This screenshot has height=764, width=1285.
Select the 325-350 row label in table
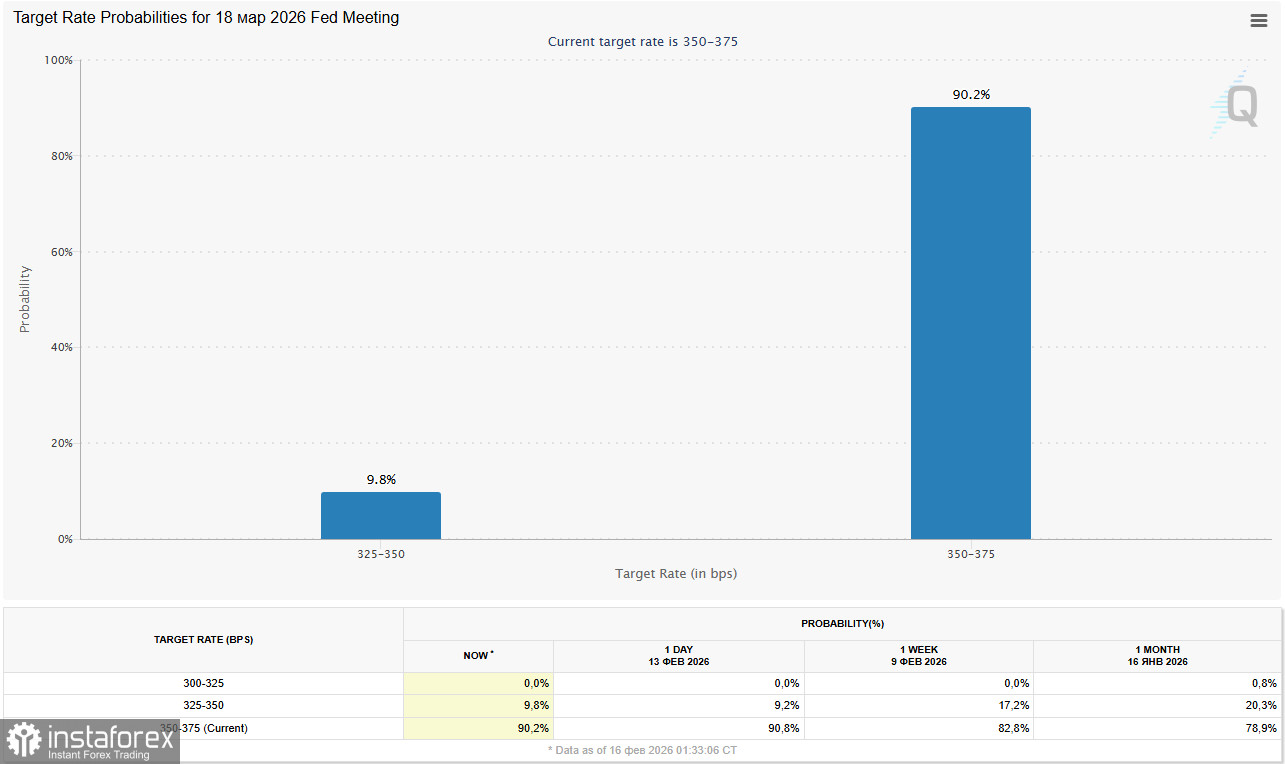coord(203,706)
